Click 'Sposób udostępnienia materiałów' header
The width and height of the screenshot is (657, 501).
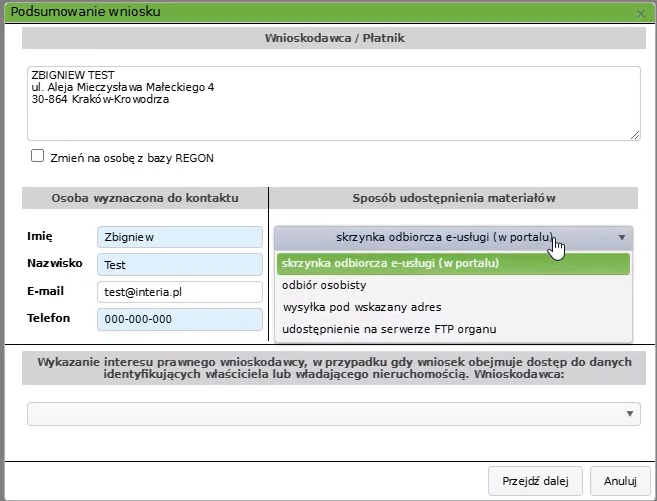(454, 198)
